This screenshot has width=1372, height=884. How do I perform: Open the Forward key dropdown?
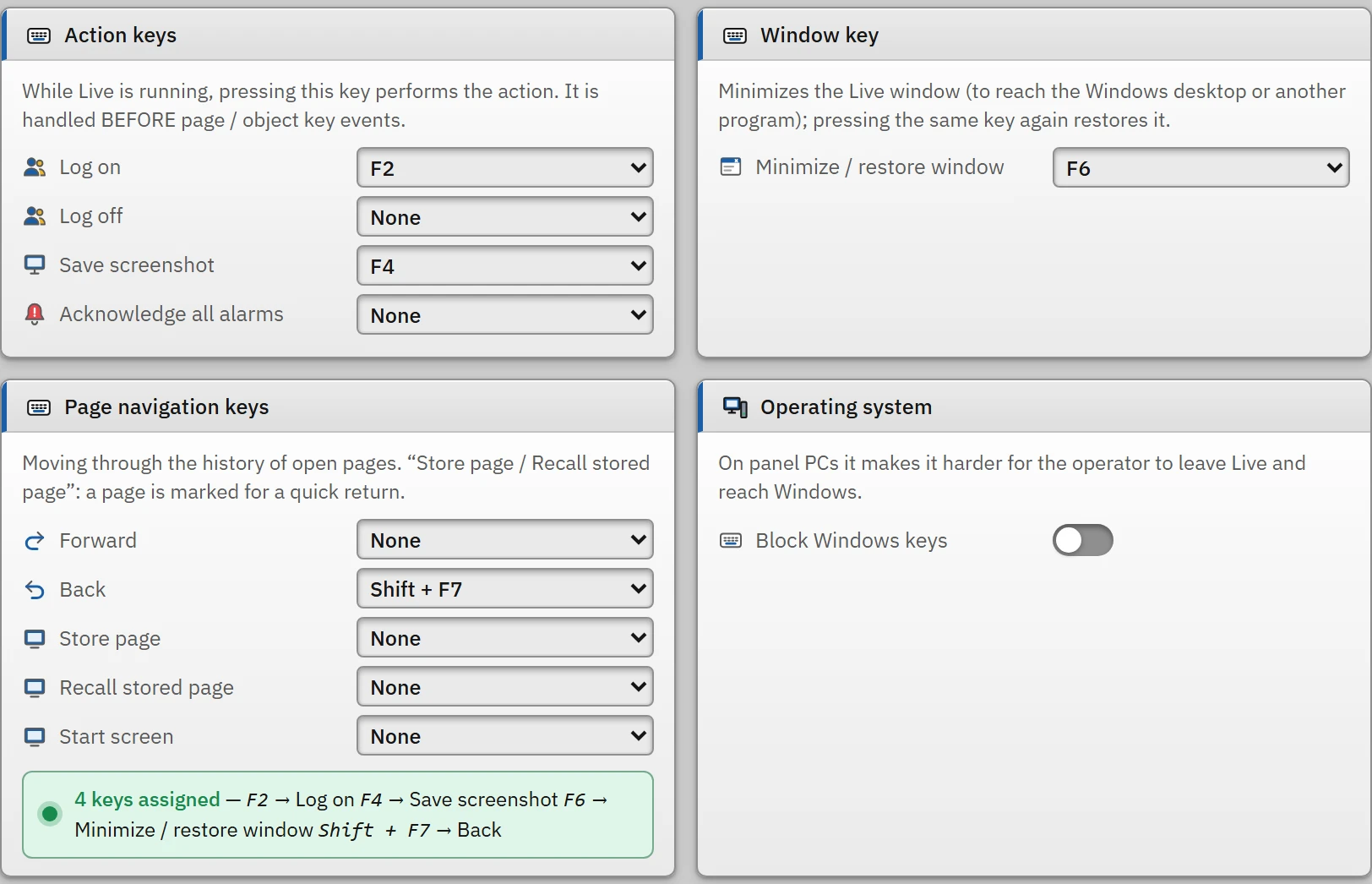point(505,539)
